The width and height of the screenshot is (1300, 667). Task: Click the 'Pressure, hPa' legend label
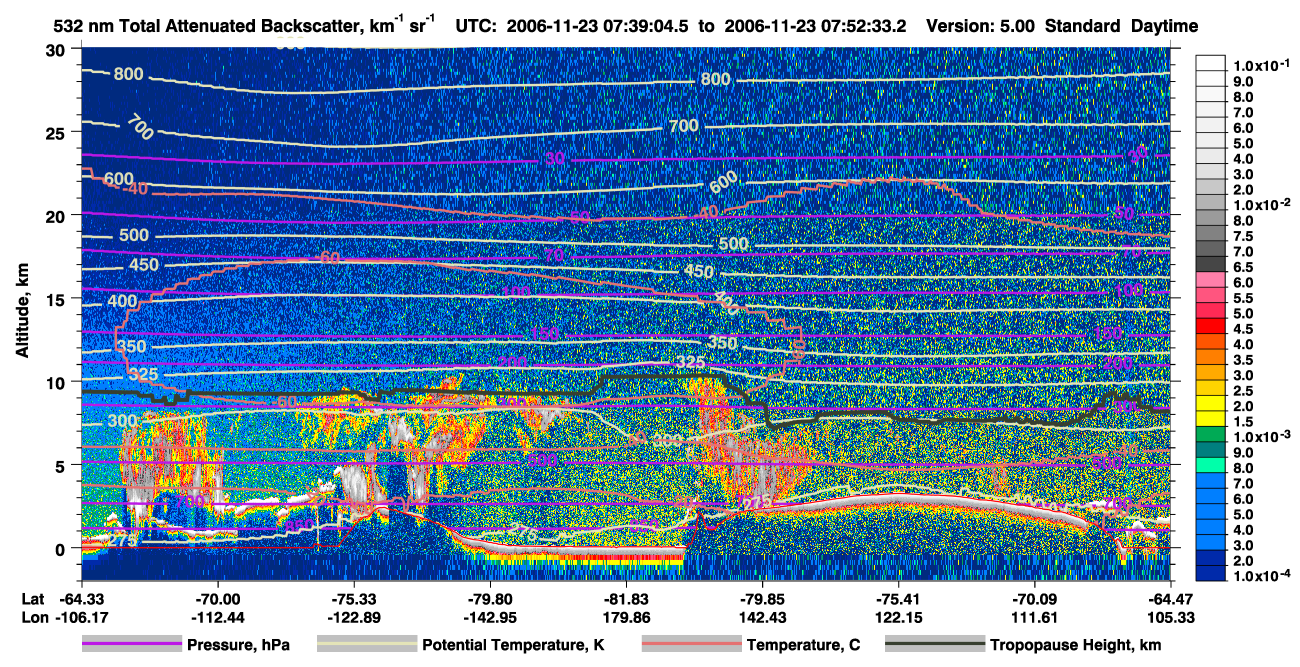point(239,645)
